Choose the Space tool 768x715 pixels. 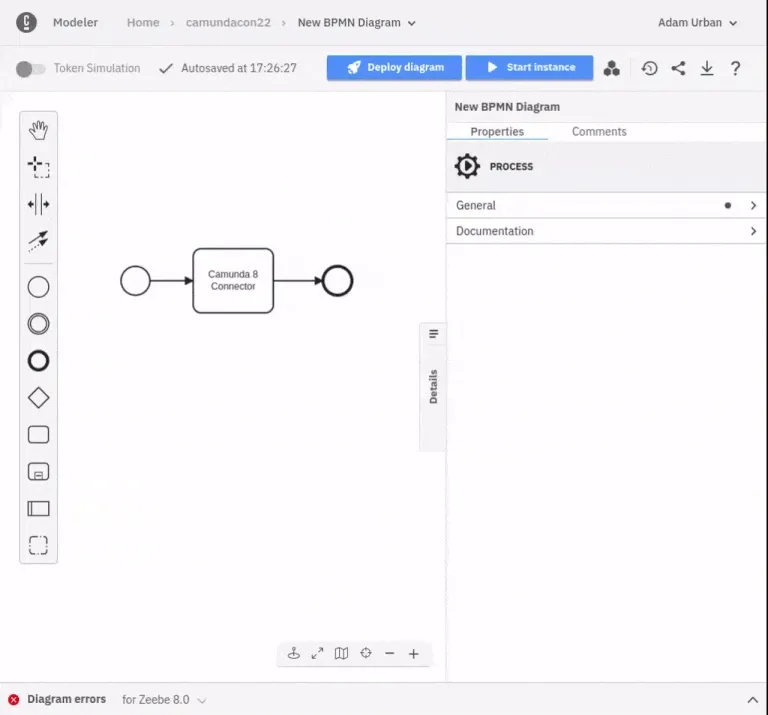[x=38, y=204]
